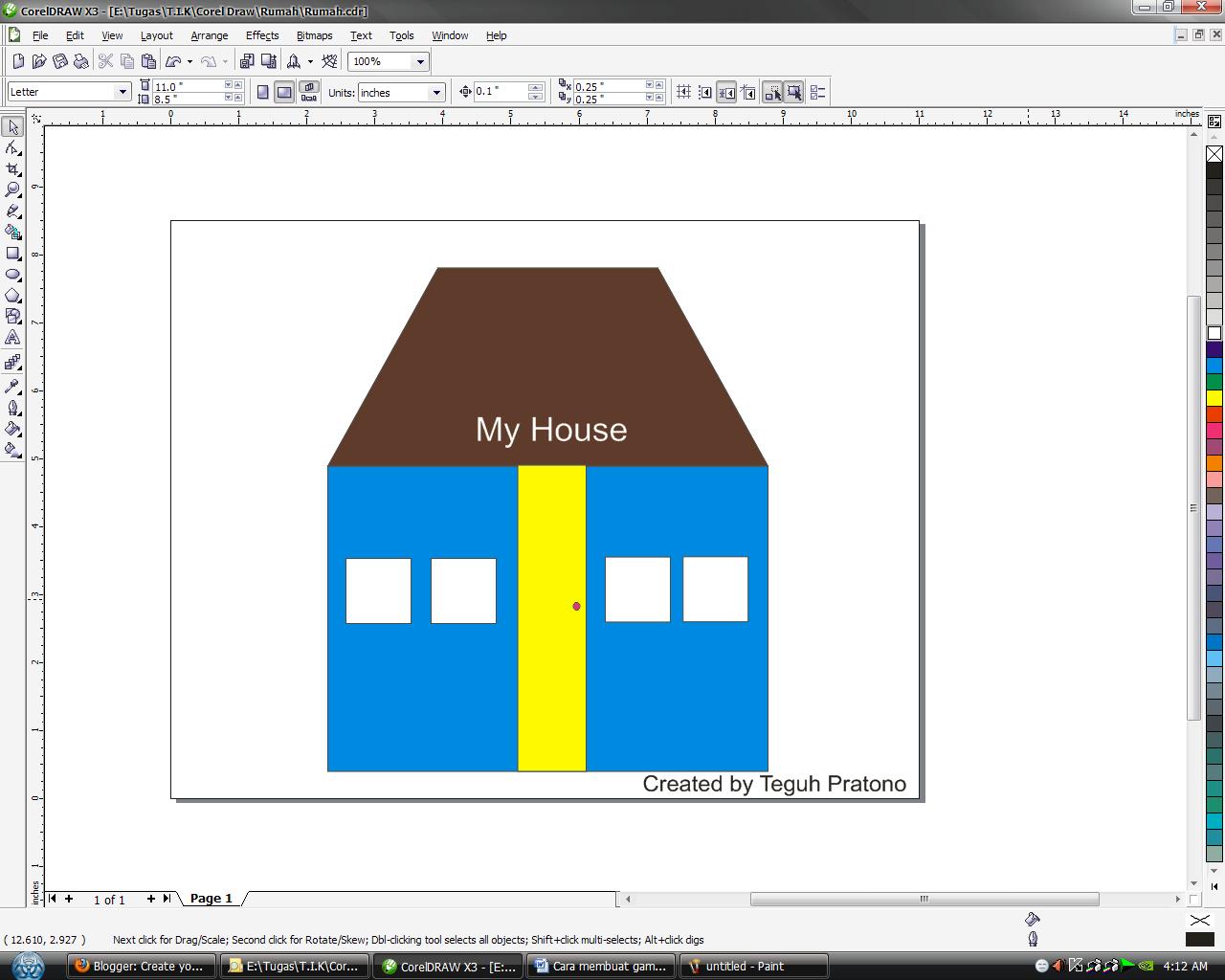Pick the yellow swatch in color palette
The width and height of the screenshot is (1225, 980).
coord(1214,397)
